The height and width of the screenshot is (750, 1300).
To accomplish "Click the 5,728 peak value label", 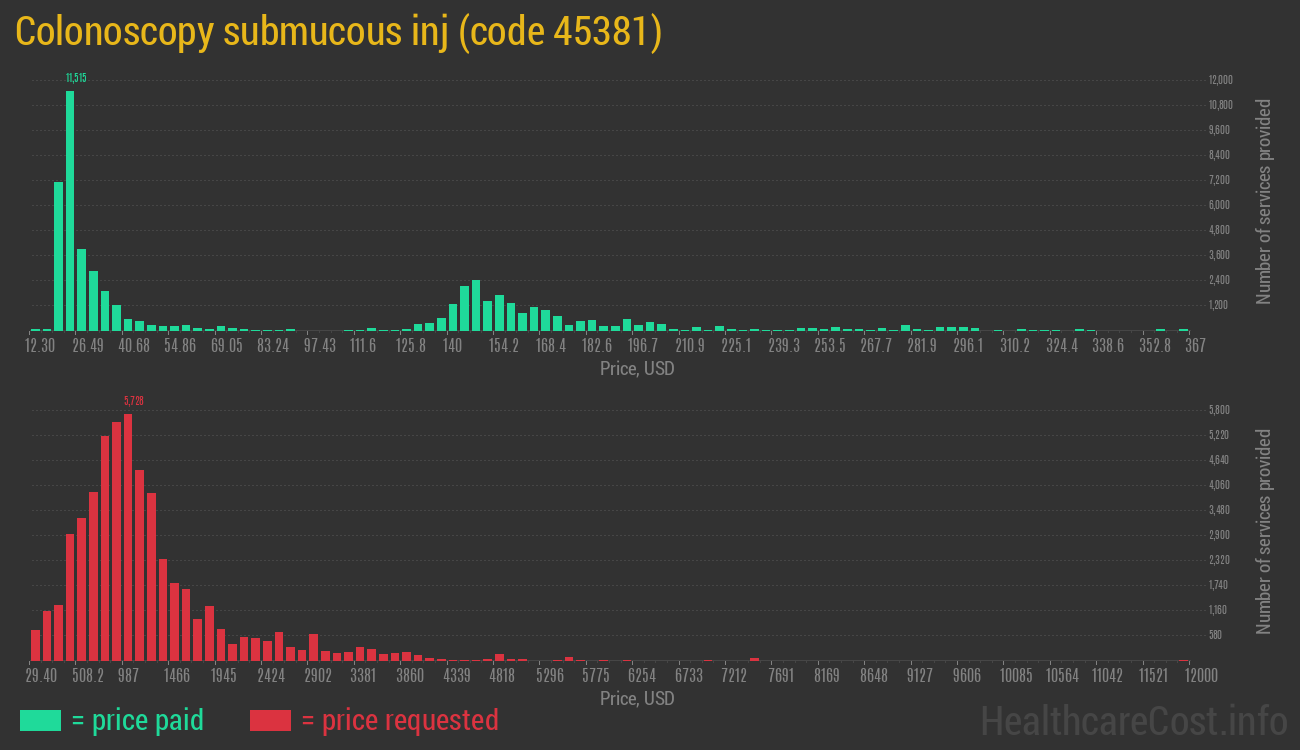I will (134, 401).
